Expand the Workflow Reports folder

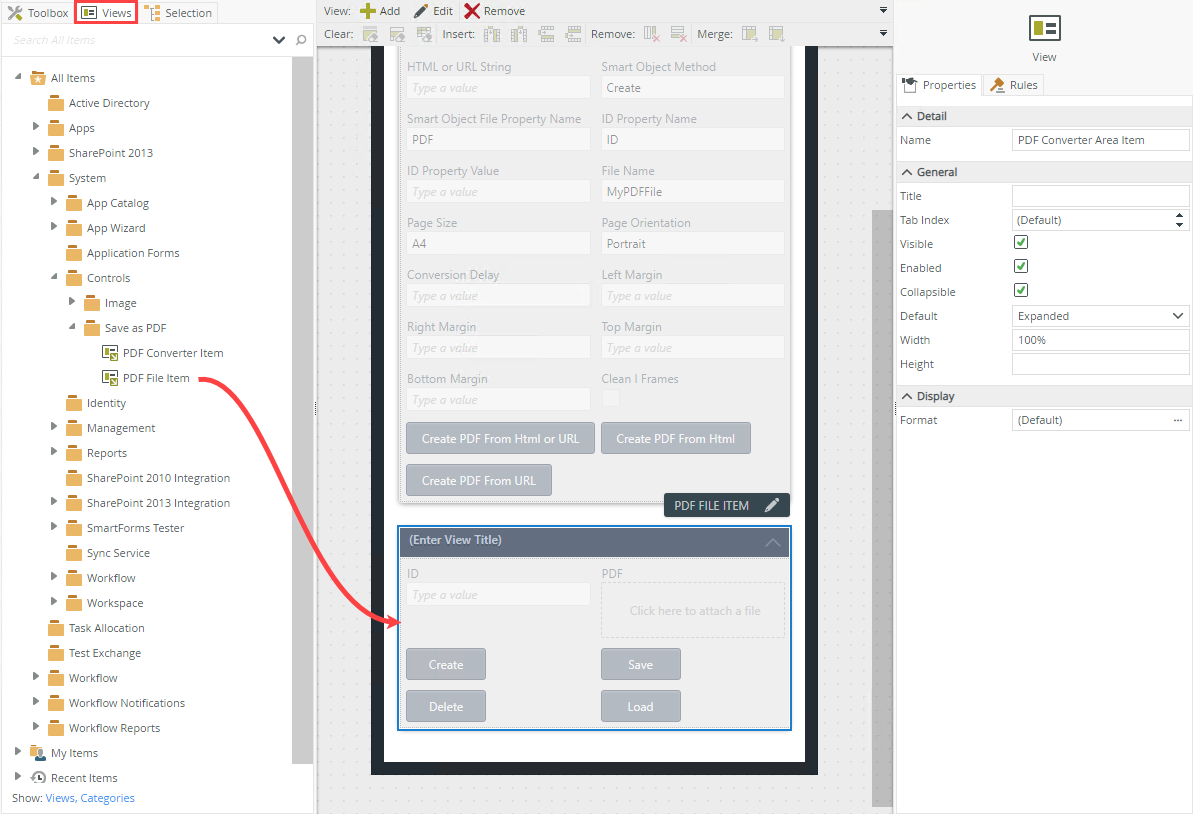[x=37, y=727]
